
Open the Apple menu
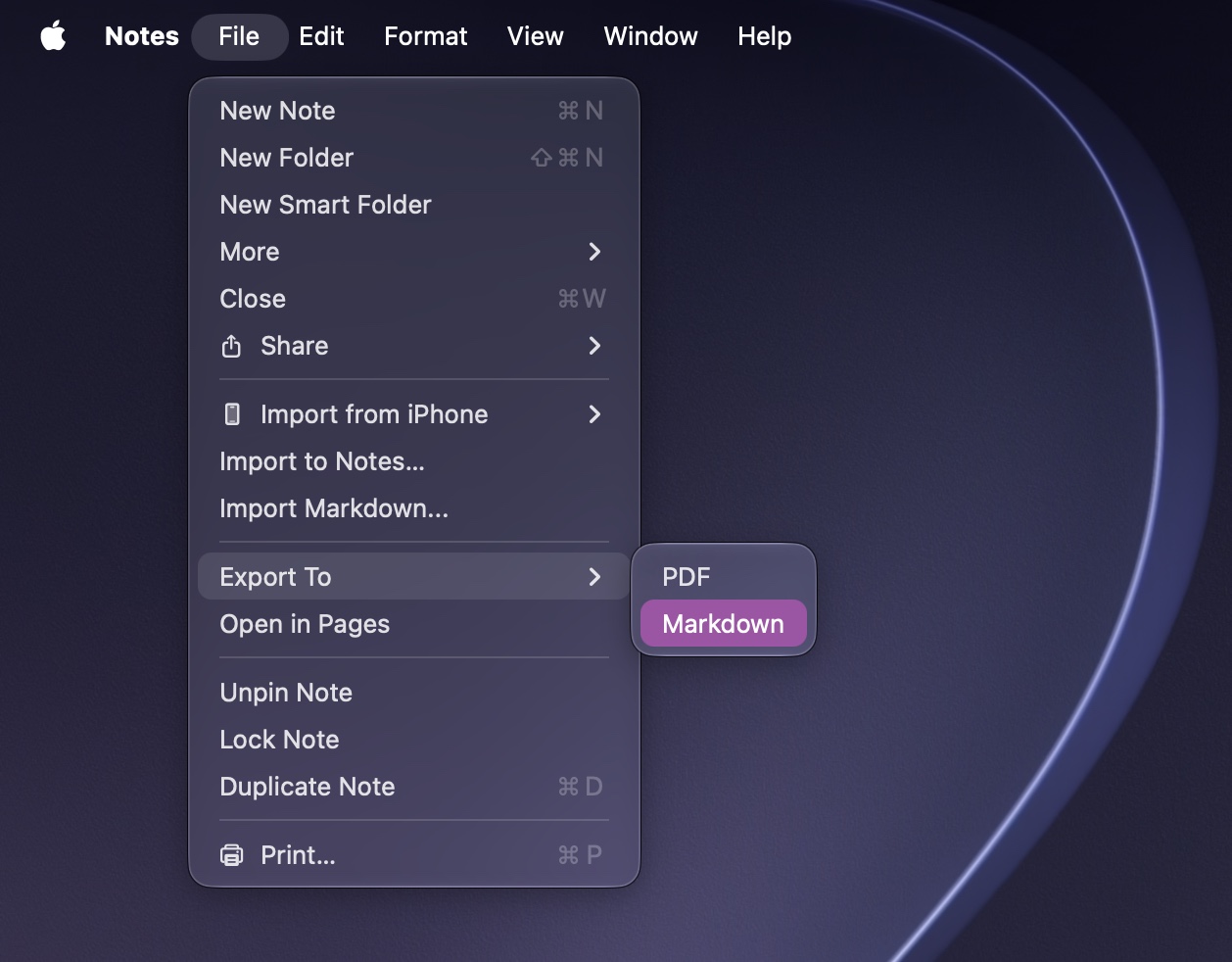54,36
